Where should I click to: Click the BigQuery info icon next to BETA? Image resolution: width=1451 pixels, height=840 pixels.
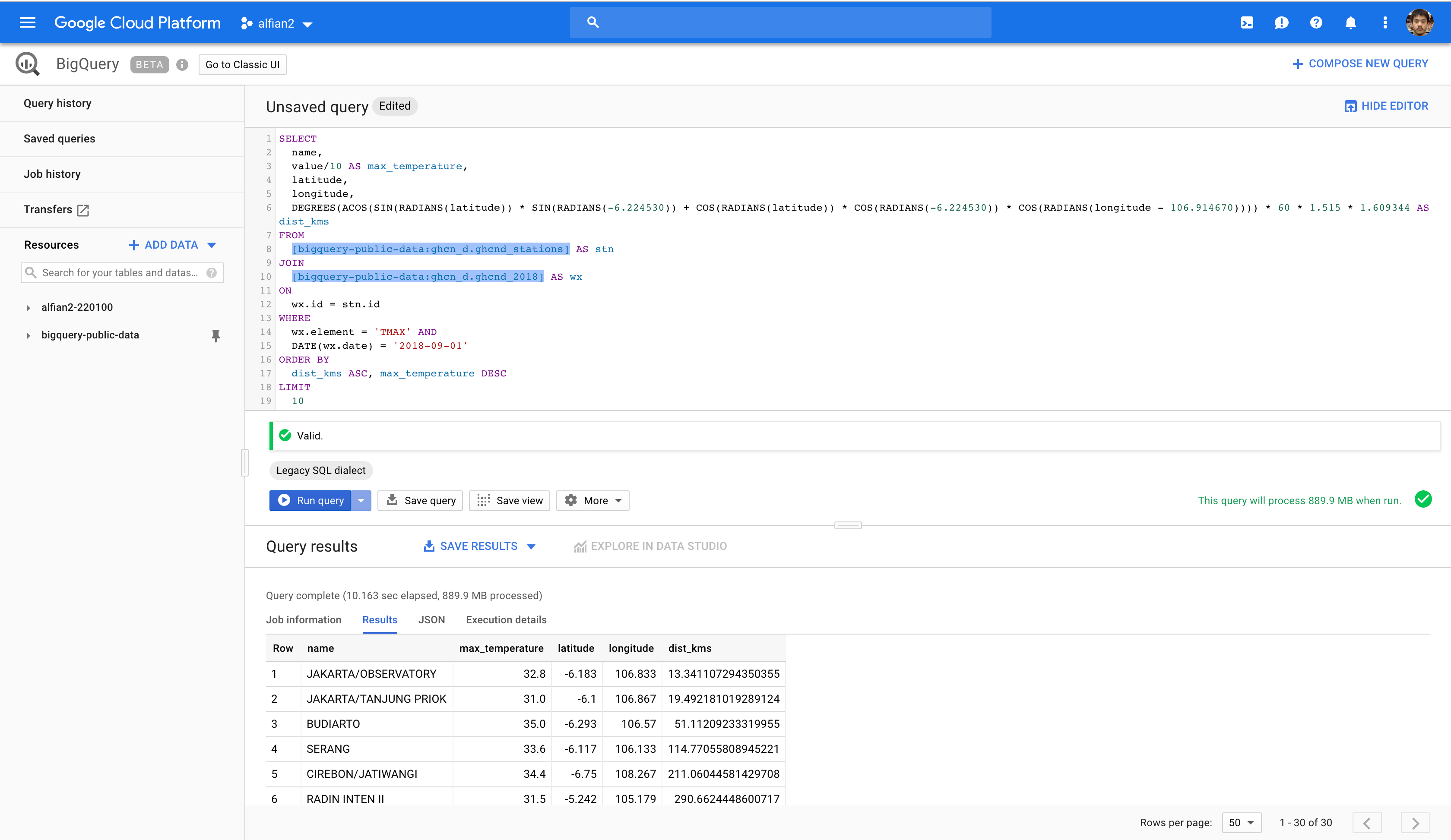183,64
